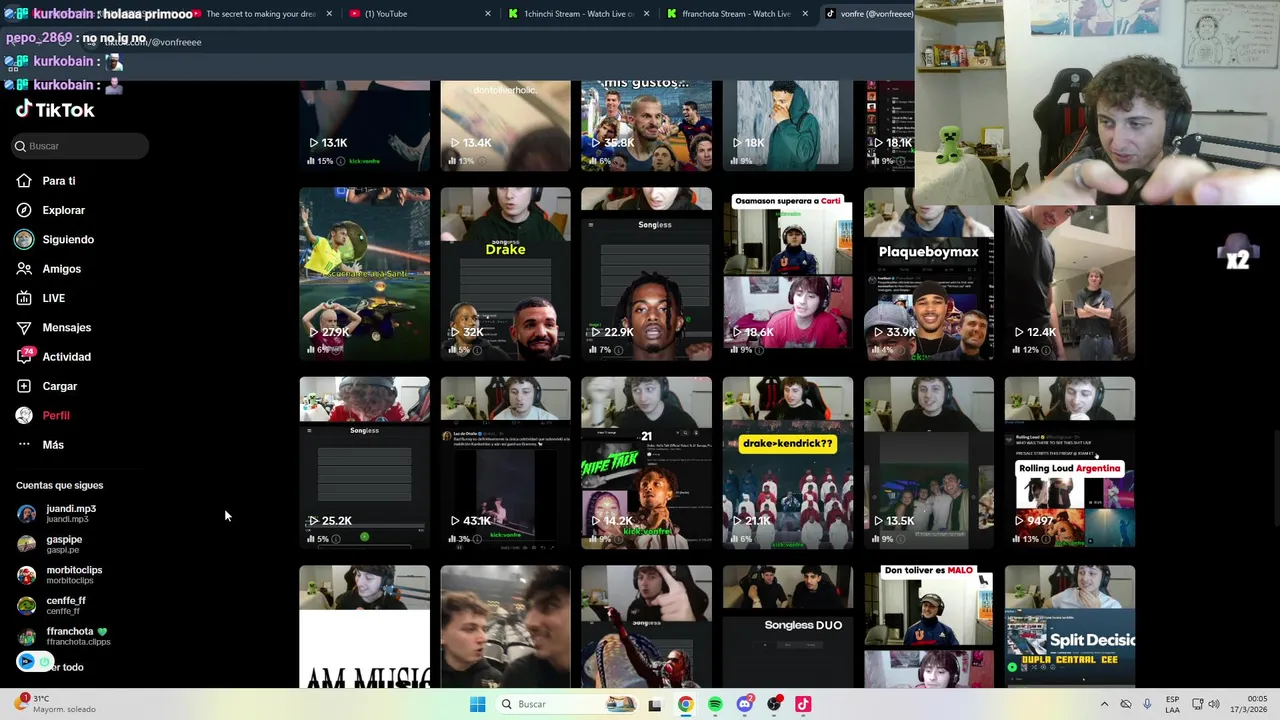1280x720 pixels.
Task: Open the Para ti home icon
Action: [x=24, y=181]
